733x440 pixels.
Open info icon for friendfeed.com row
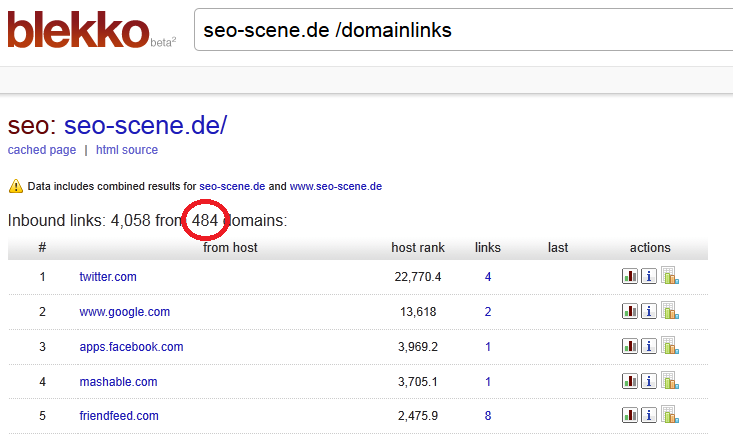click(x=649, y=415)
